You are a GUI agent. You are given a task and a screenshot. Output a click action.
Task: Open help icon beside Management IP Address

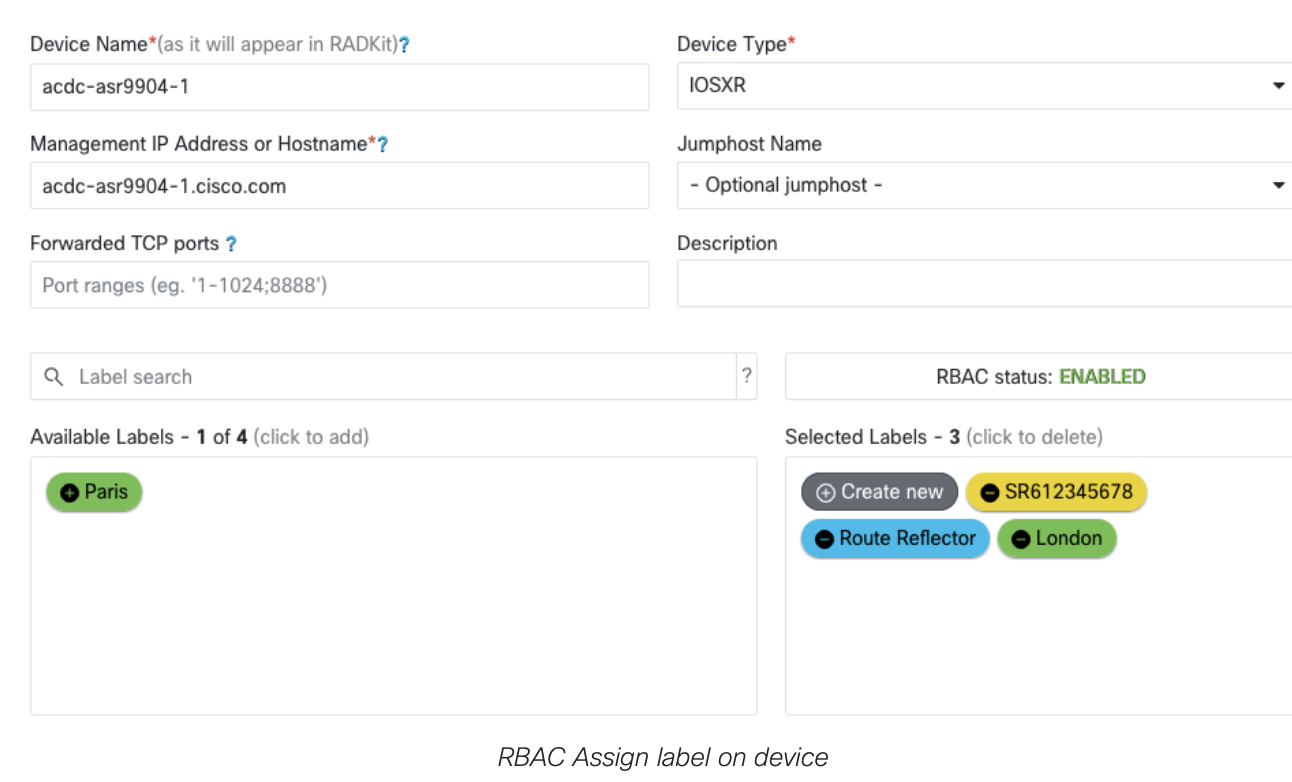pos(382,145)
